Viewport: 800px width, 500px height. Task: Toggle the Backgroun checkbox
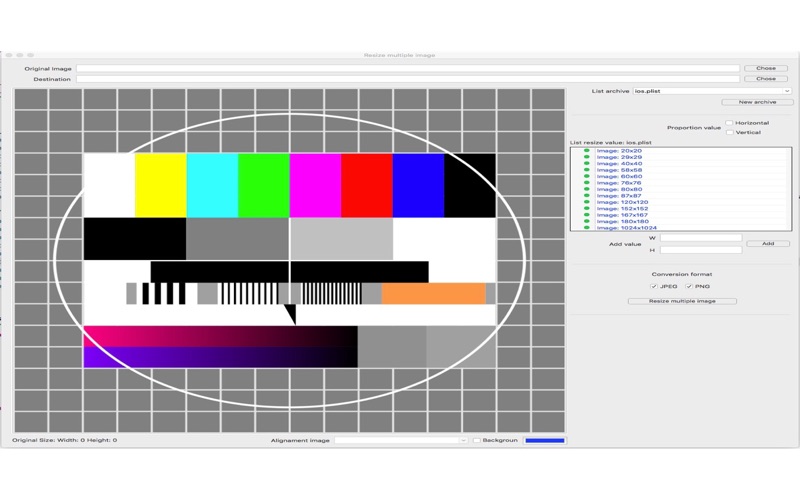477,440
